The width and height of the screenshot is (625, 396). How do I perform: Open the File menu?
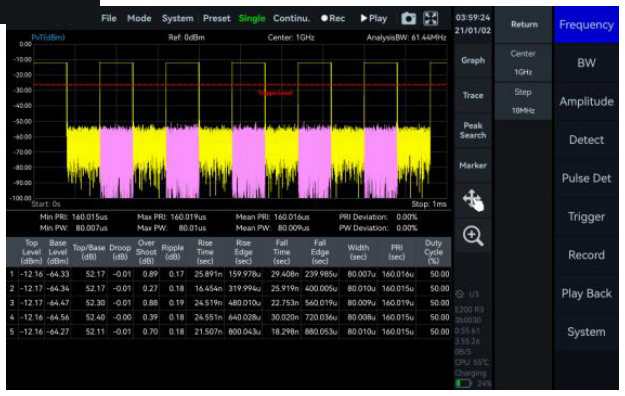point(108,18)
